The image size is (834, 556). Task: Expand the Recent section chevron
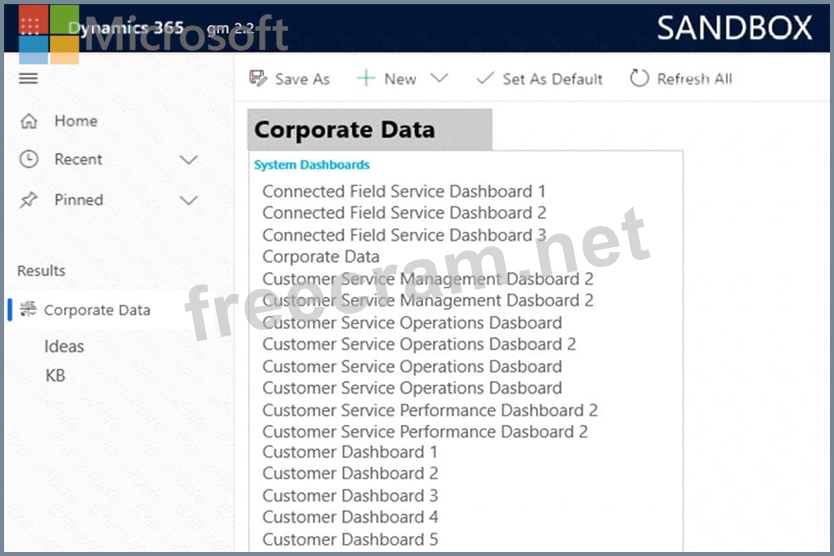point(188,160)
